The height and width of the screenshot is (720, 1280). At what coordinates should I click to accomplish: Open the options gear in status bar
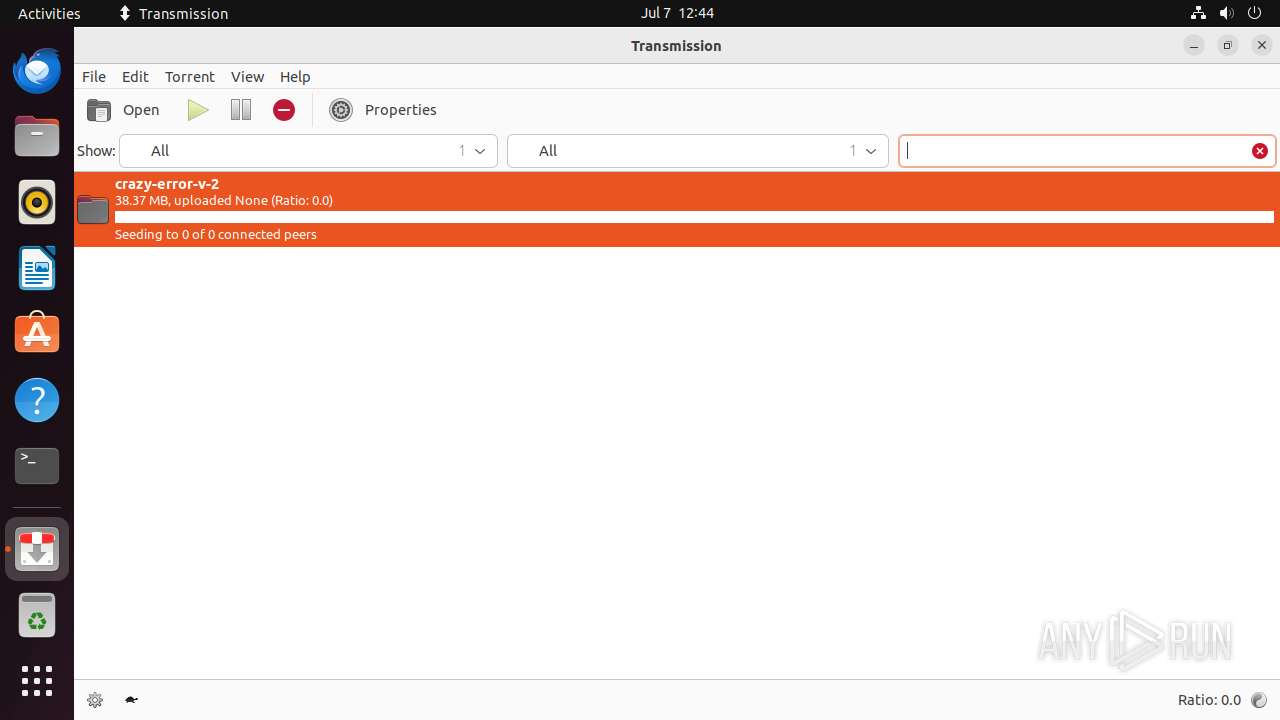click(95, 700)
